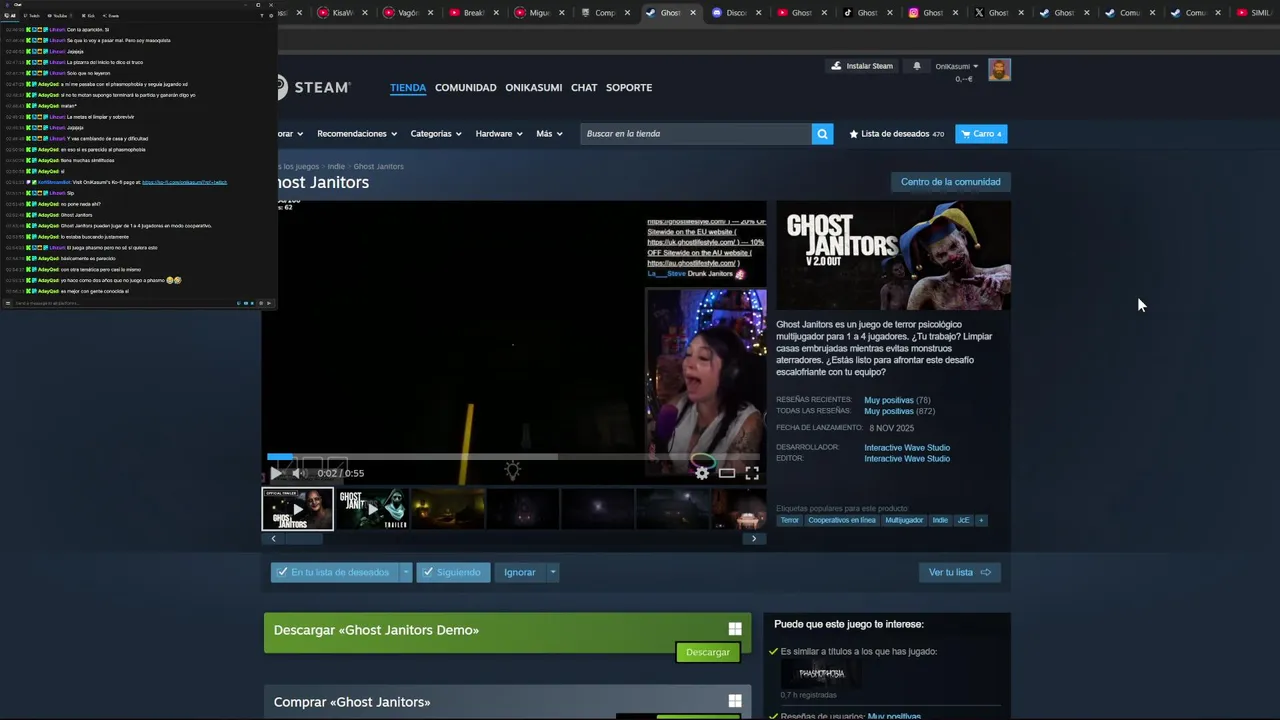The image size is (1280, 720).
Task: Open the Recomendaciones dropdown menu
Action: (x=357, y=134)
